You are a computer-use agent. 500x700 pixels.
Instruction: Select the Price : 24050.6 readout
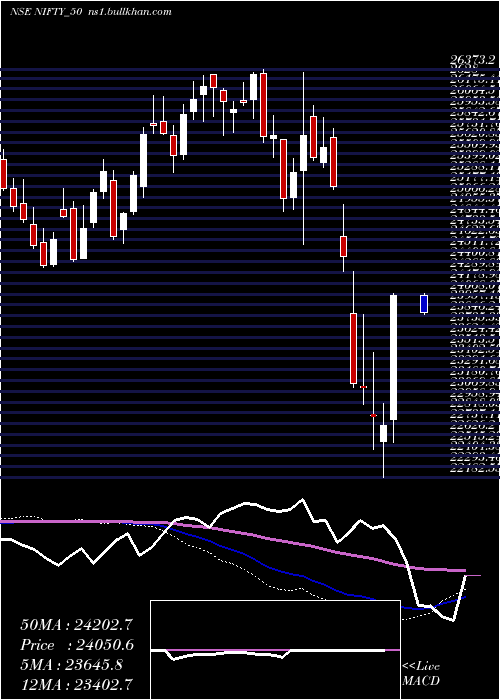tap(77, 645)
